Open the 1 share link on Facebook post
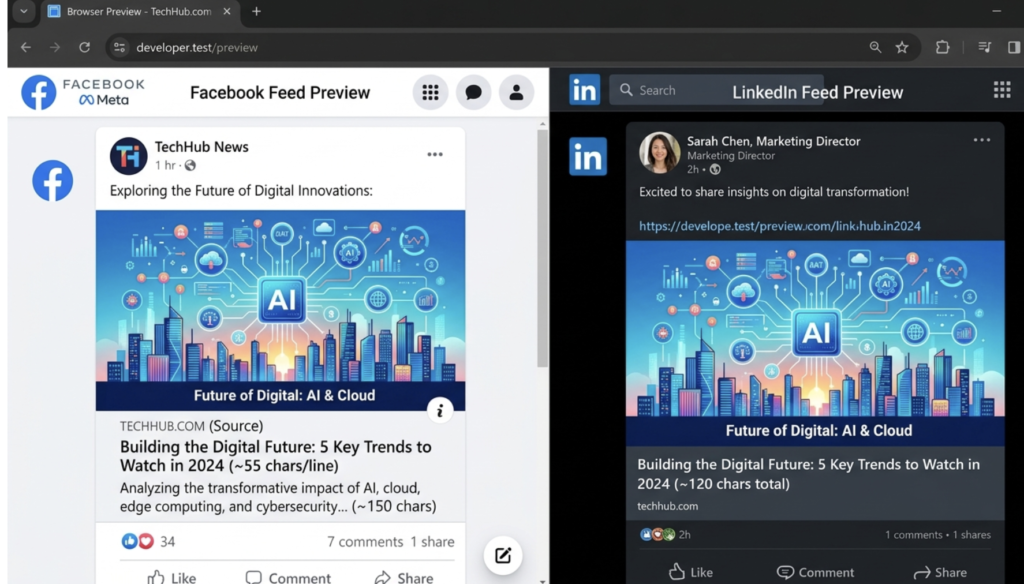 tap(432, 542)
